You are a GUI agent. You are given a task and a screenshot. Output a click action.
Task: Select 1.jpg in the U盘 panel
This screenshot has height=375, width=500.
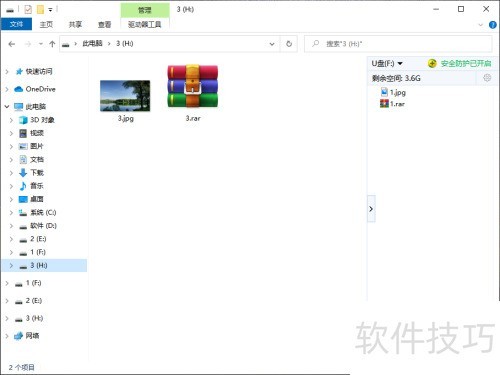pos(393,92)
